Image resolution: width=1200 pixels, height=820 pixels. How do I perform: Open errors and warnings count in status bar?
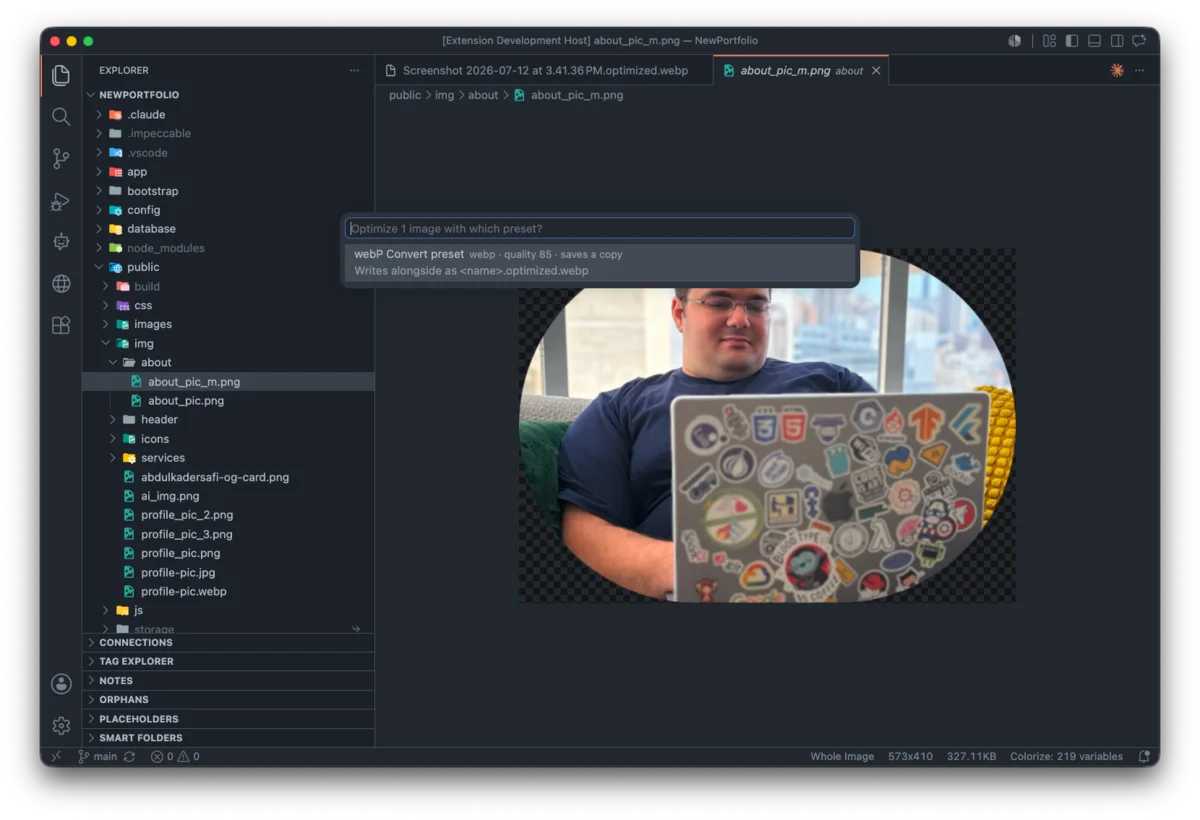(x=175, y=757)
